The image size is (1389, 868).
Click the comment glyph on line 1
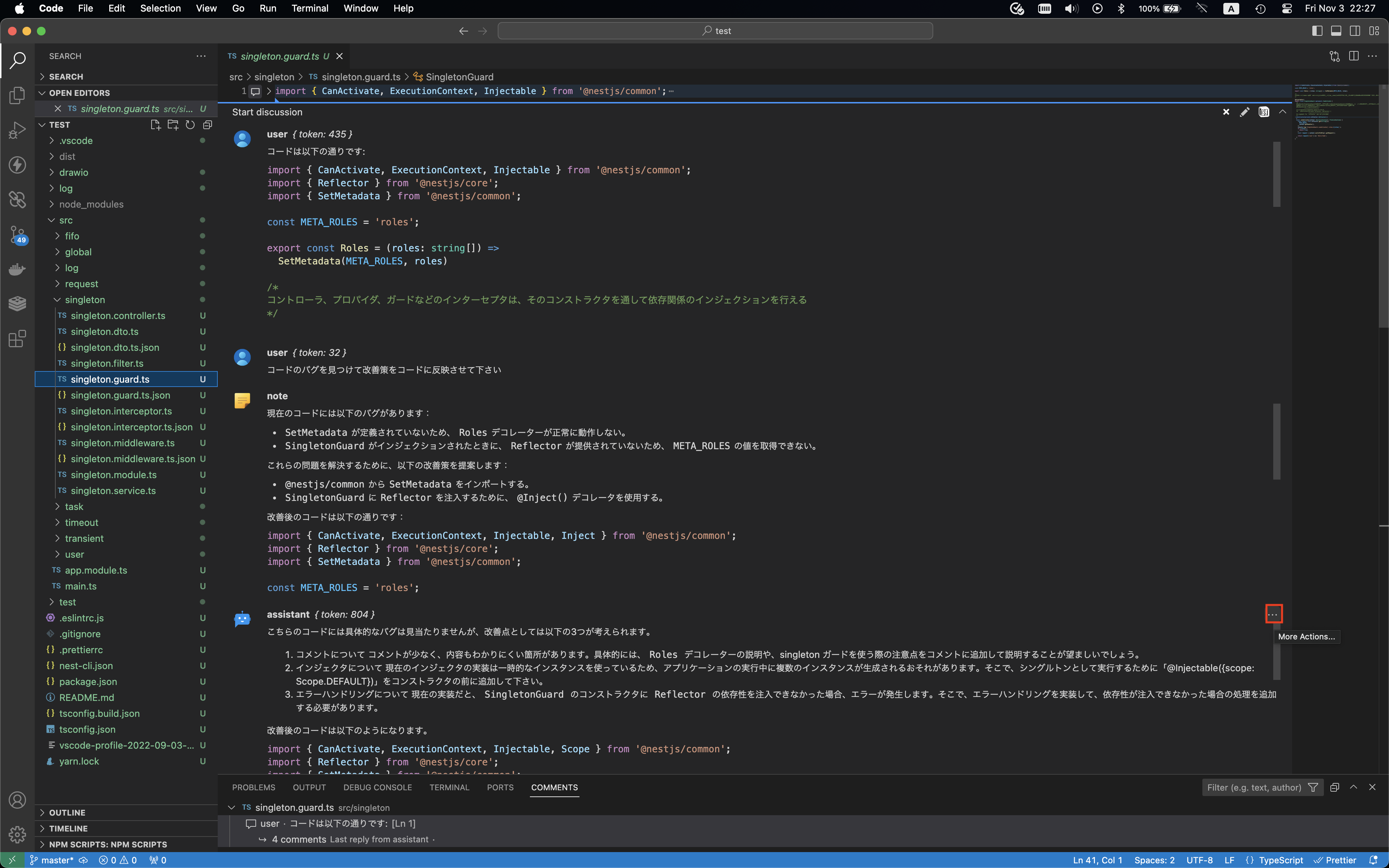point(255,91)
